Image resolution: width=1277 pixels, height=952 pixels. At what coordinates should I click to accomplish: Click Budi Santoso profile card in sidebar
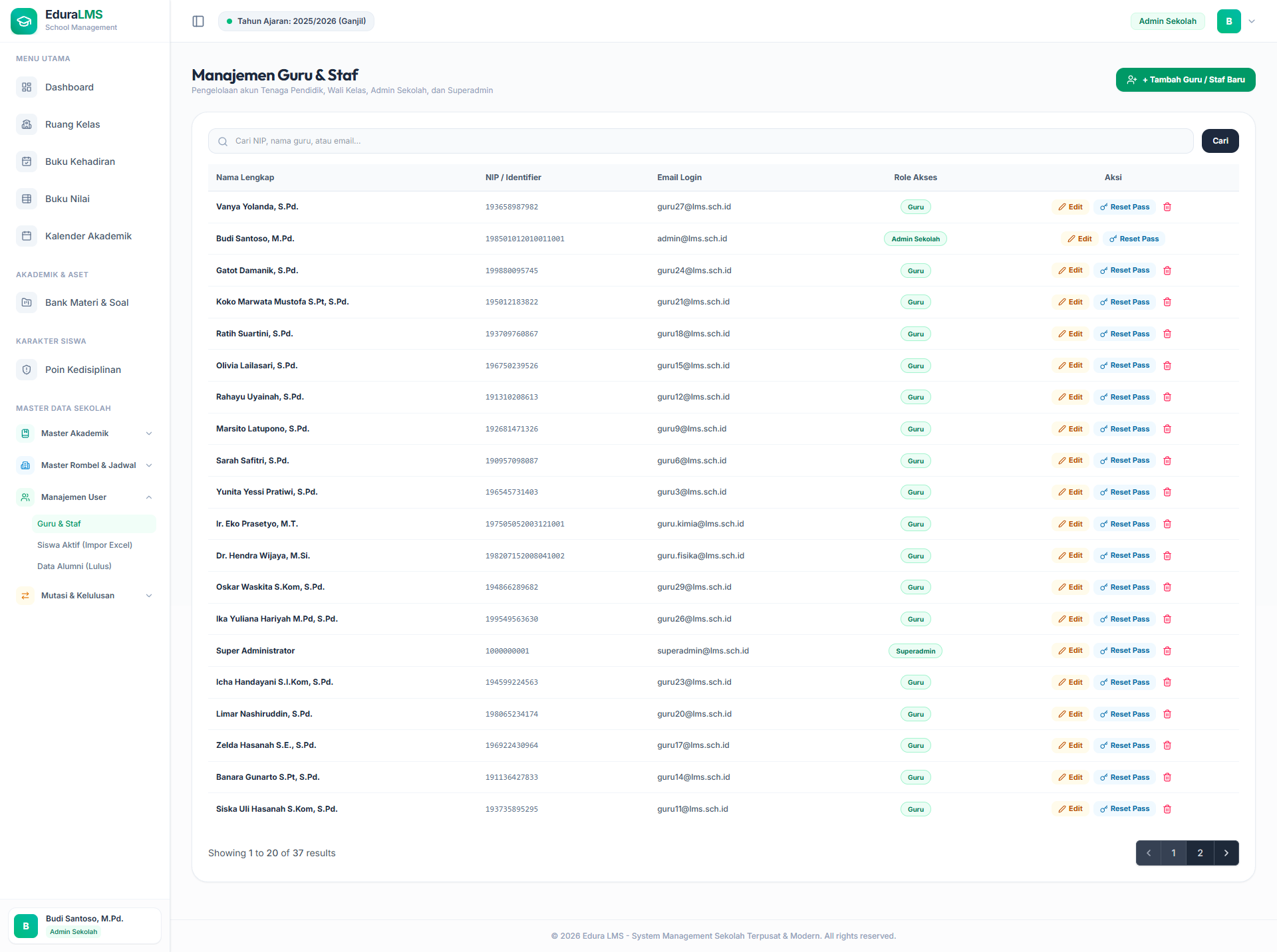tap(84, 925)
